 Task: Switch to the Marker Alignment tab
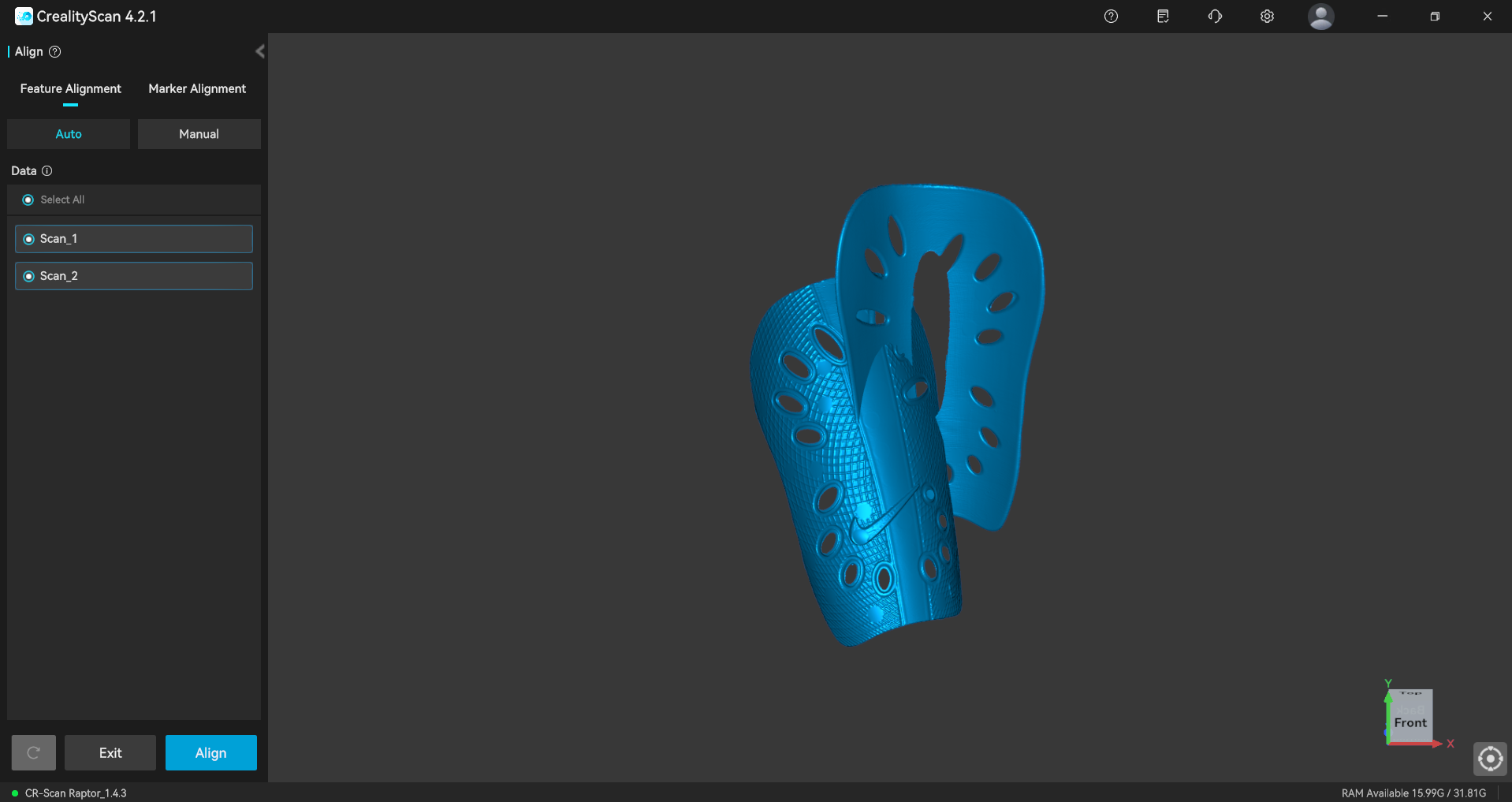197,89
